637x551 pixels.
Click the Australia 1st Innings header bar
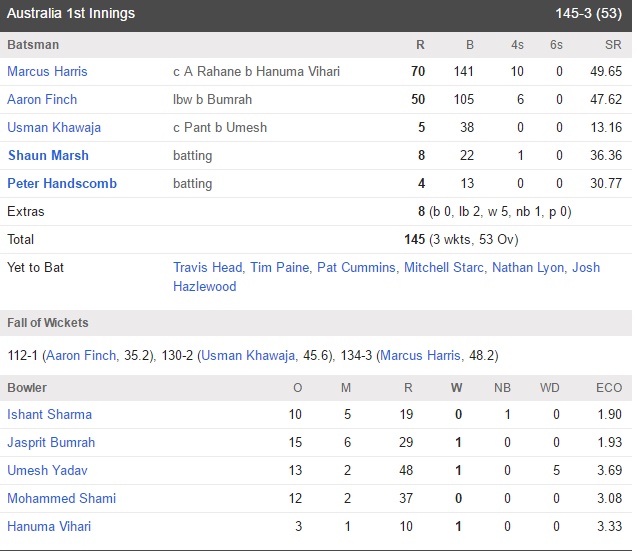316,15
